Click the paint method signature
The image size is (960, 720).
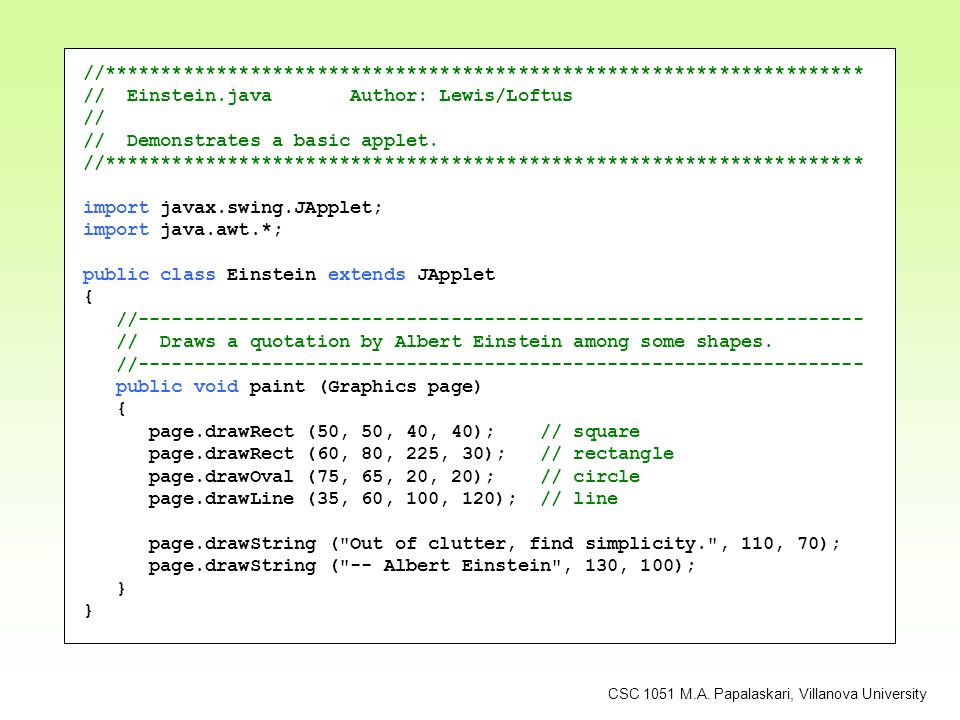click(x=298, y=387)
